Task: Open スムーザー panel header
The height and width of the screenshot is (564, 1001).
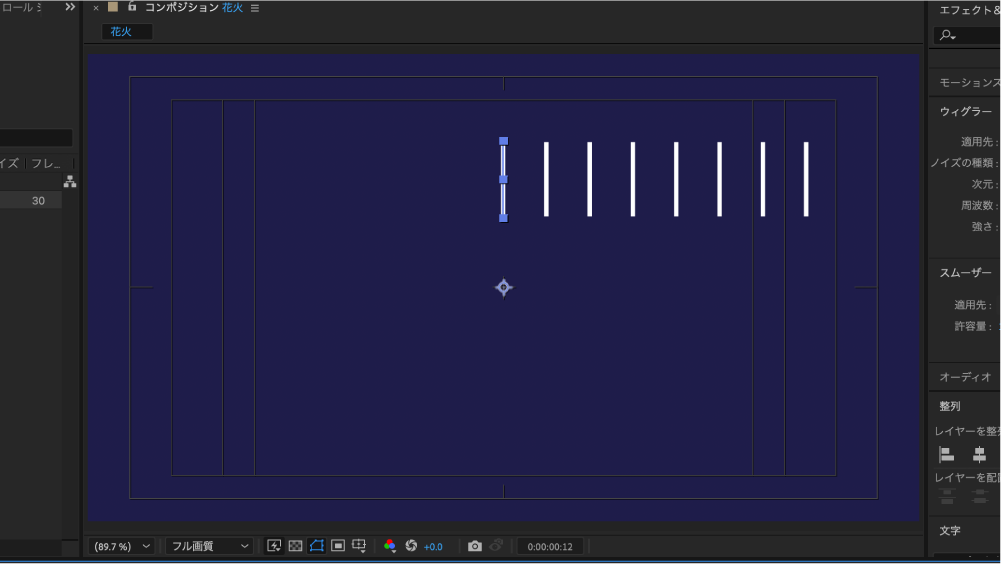Action: pyautogui.click(x=965, y=273)
